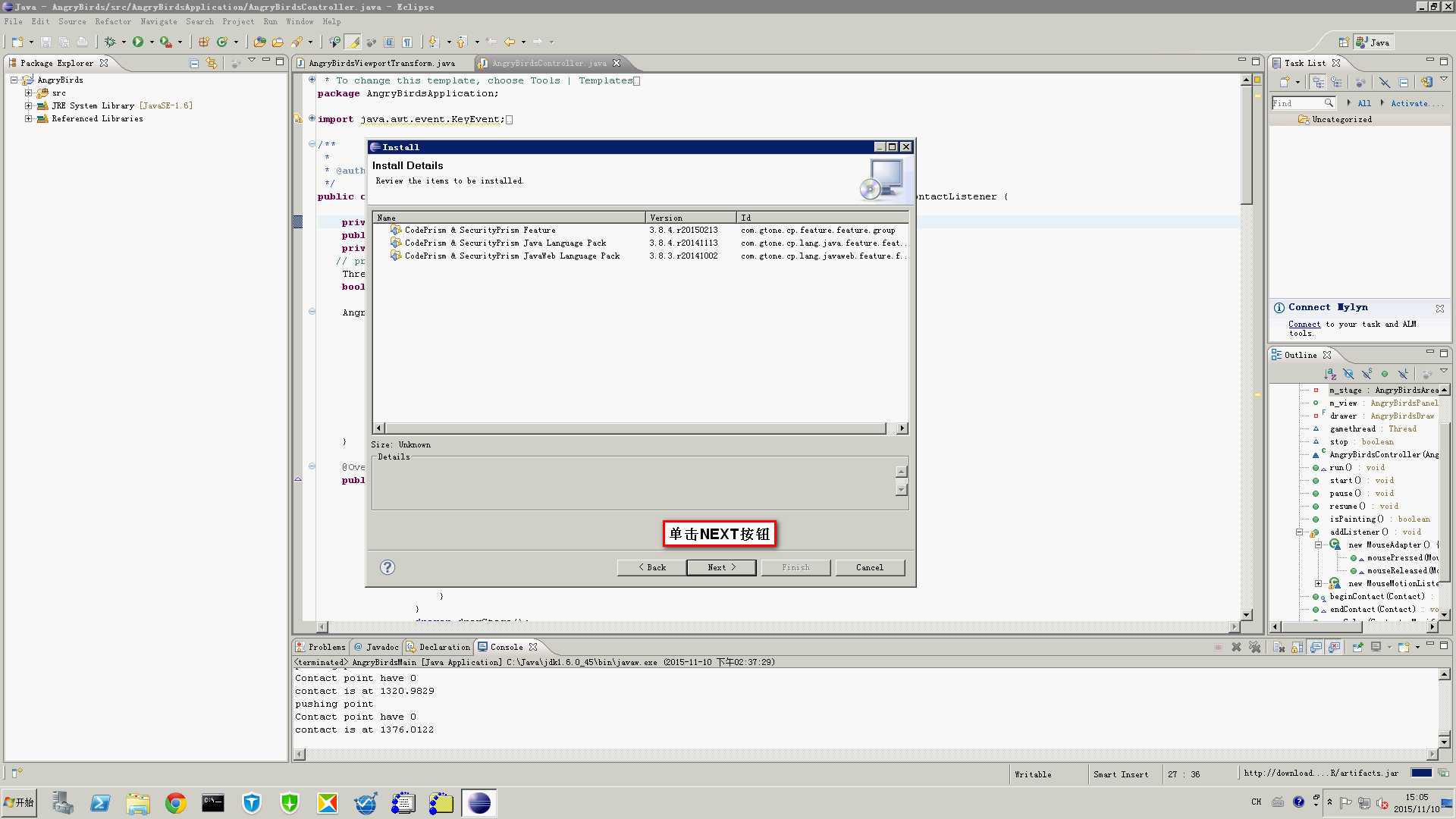The width and height of the screenshot is (1456, 819).
Task: Expand JRE System Library node
Action: (x=29, y=105)
